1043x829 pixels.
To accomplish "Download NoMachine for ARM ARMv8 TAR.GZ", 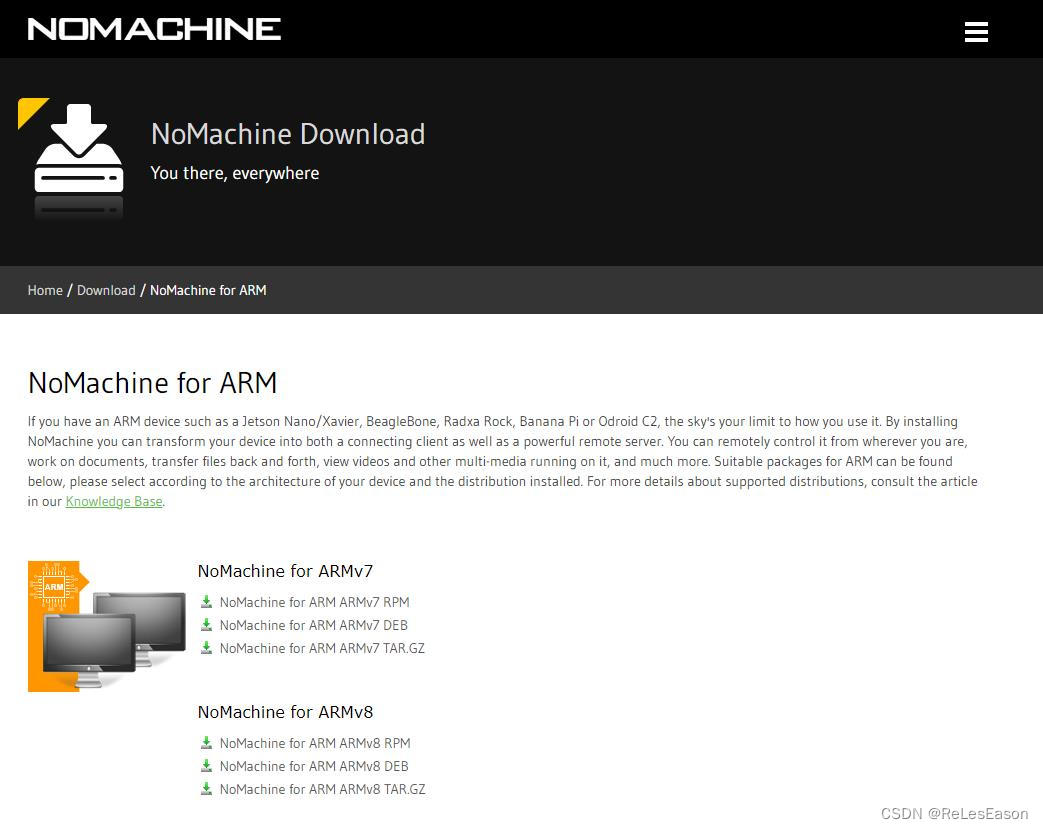I will coord(323,789).
